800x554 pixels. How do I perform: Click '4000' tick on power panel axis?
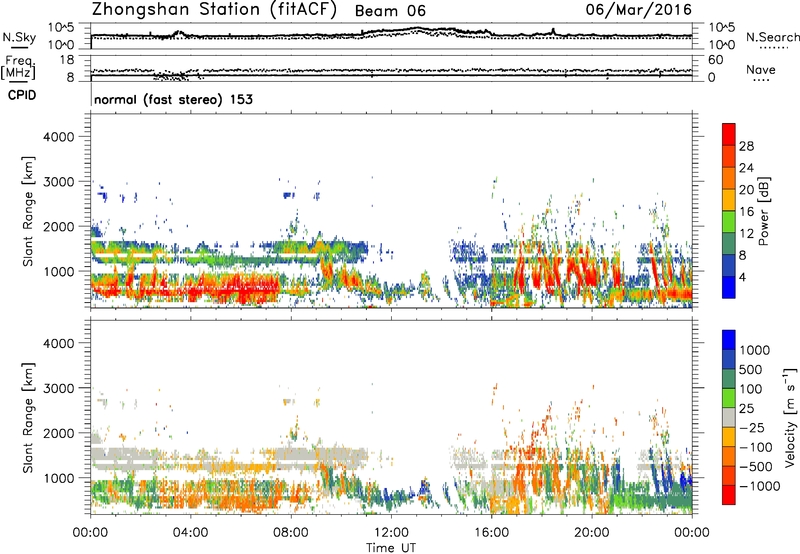coord(59,136)
